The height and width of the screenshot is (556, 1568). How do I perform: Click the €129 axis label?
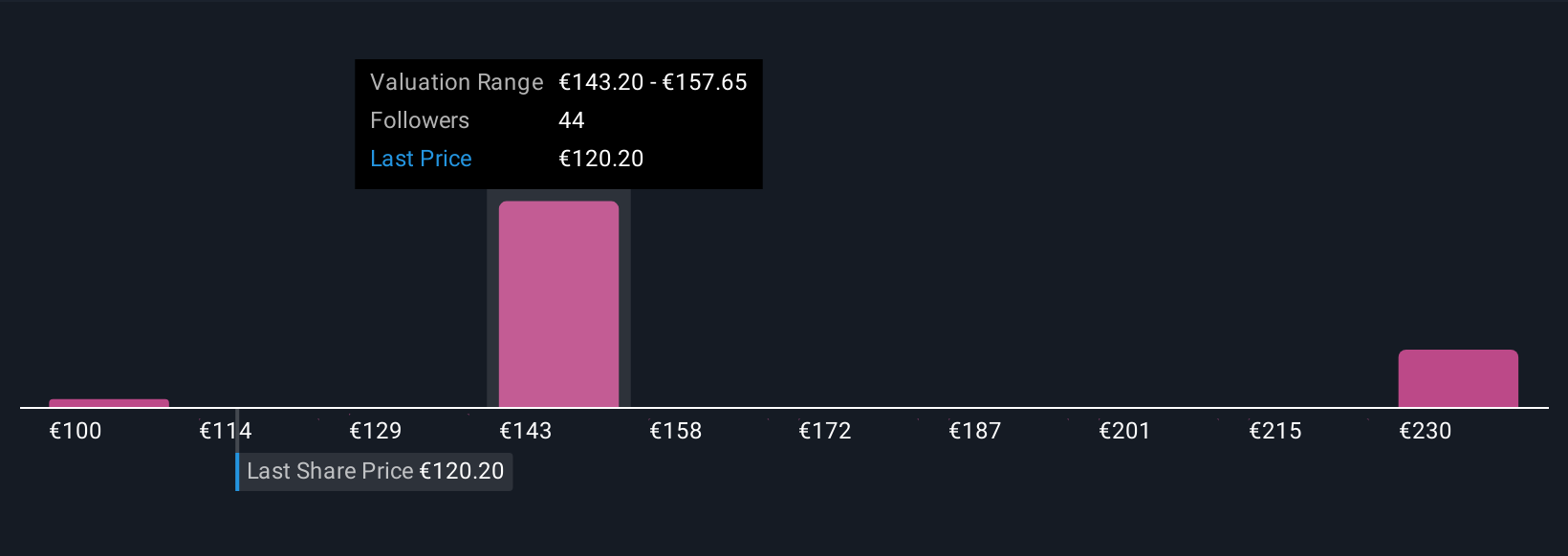click(x=376, y=431)
